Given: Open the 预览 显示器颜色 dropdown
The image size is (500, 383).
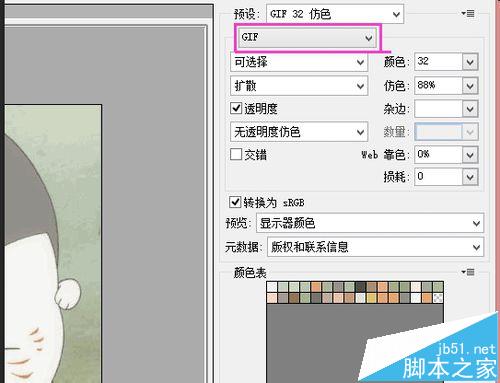Looking at the screenshot, I should pyautogui.click(x=370, y=223).
